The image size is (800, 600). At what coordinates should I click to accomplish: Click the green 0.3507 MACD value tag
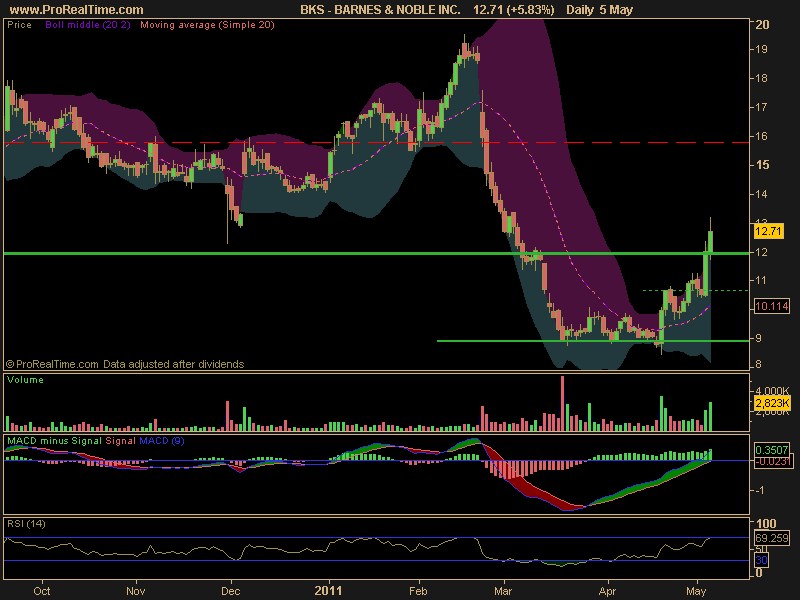tap(771, 450)
